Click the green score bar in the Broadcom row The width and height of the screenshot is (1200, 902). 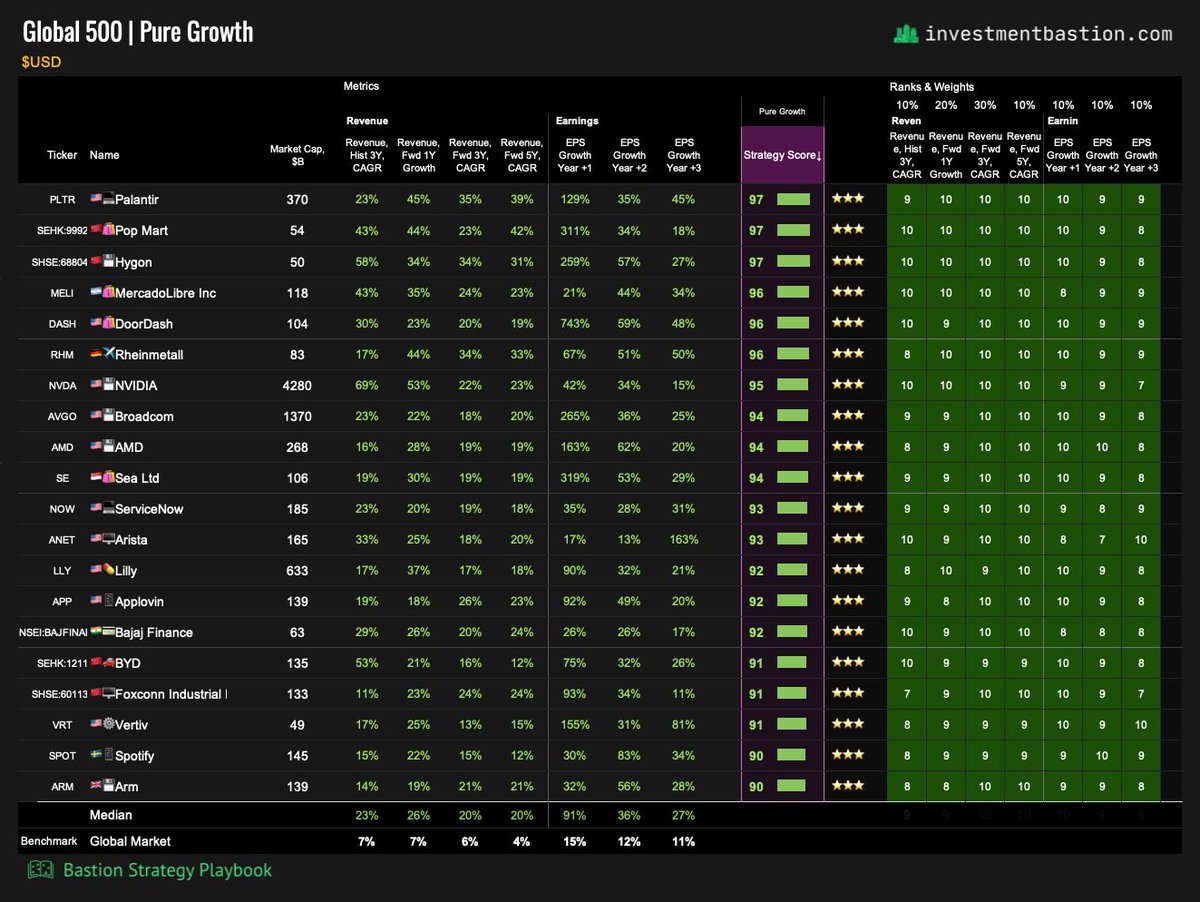(x=792, y=416)
